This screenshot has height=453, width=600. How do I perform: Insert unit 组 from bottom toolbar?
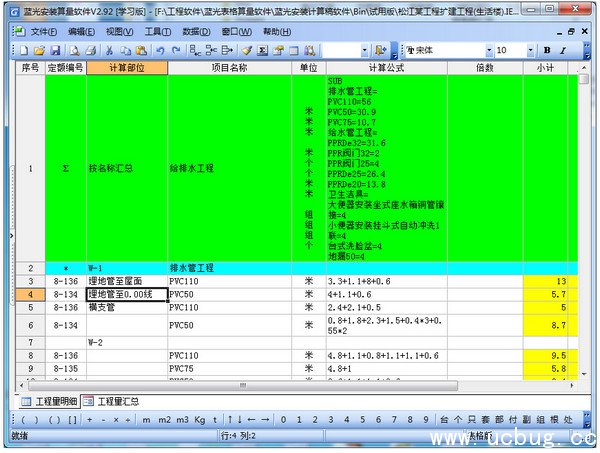pos(541,420)
